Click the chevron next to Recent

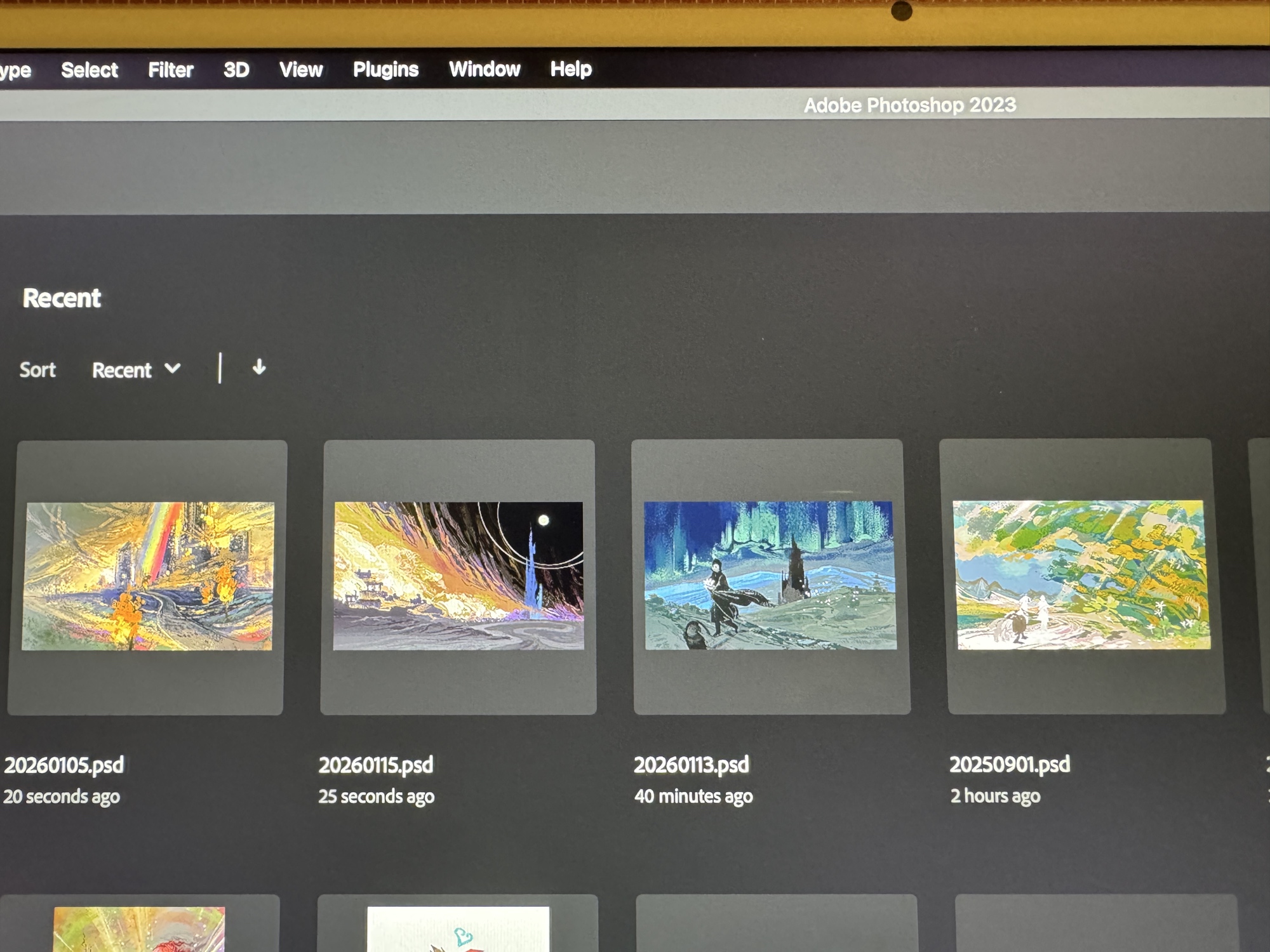[172, 369]
